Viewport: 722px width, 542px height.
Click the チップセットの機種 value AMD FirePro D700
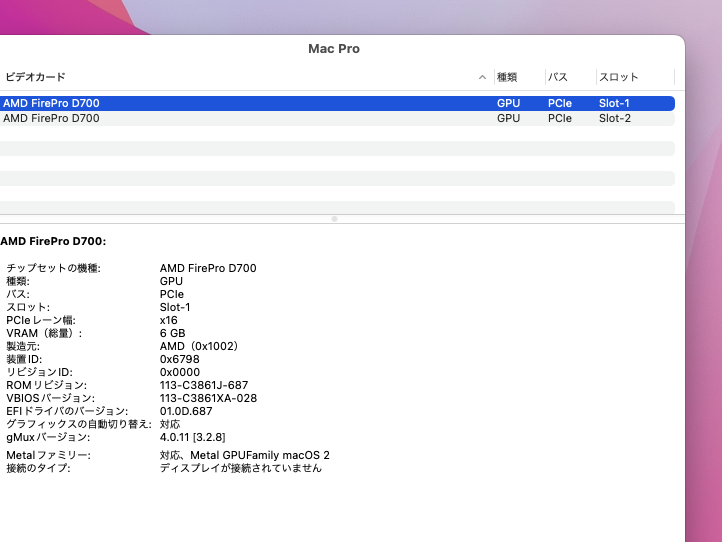pos(208,268)
